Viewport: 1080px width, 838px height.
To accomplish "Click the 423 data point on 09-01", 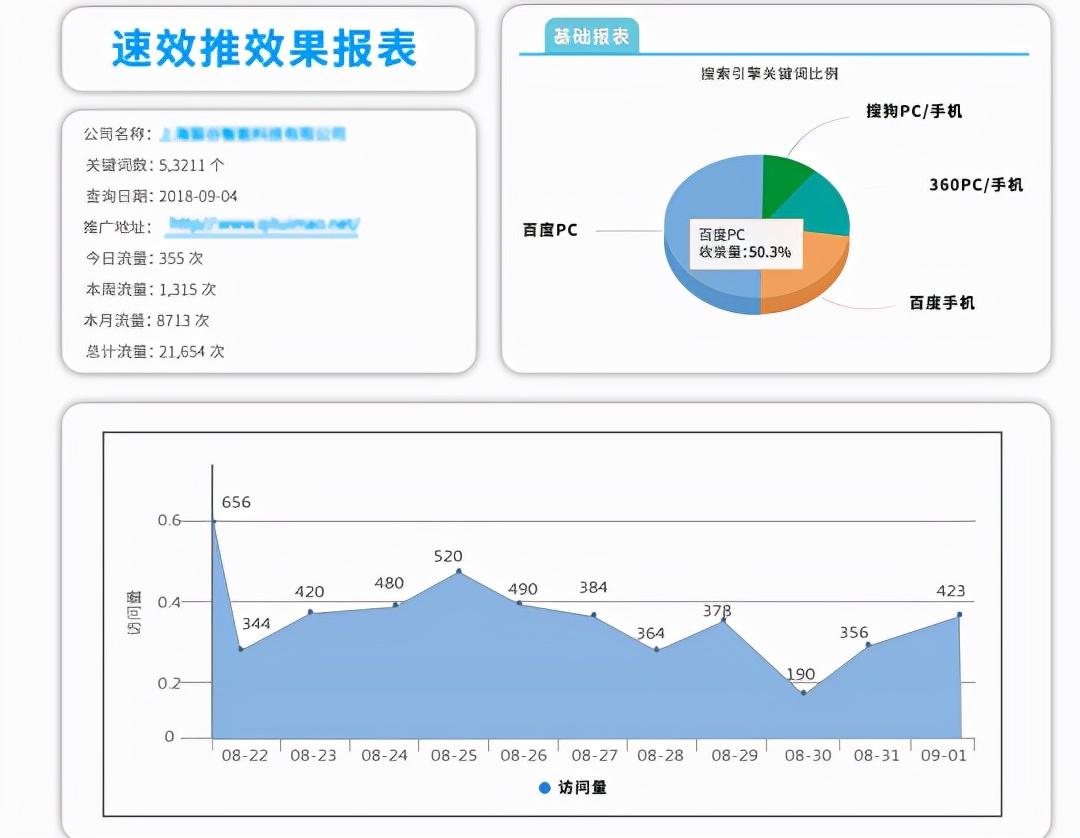I will tap(959, 614).
